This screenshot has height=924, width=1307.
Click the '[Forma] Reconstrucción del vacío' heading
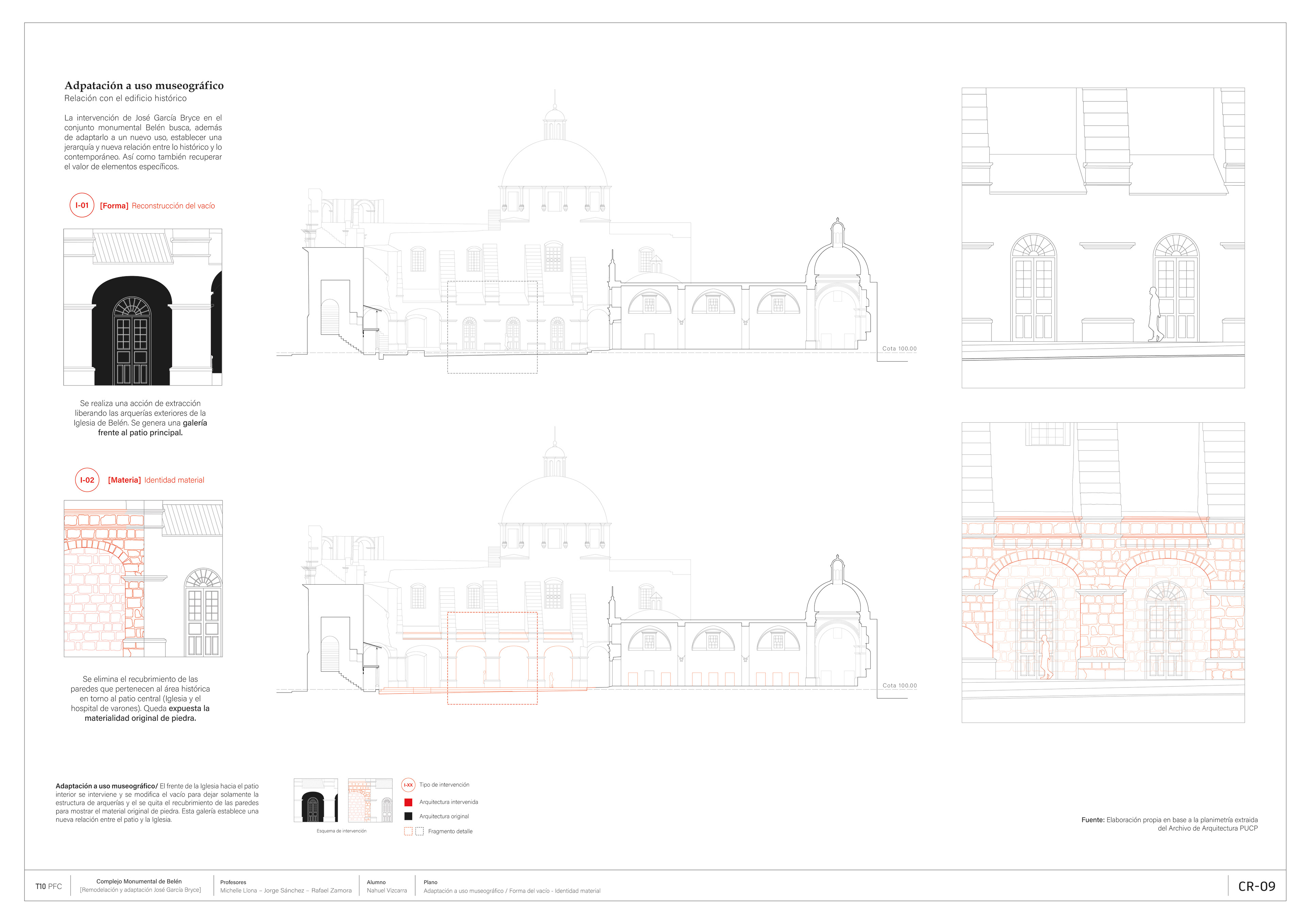point(157,206)
